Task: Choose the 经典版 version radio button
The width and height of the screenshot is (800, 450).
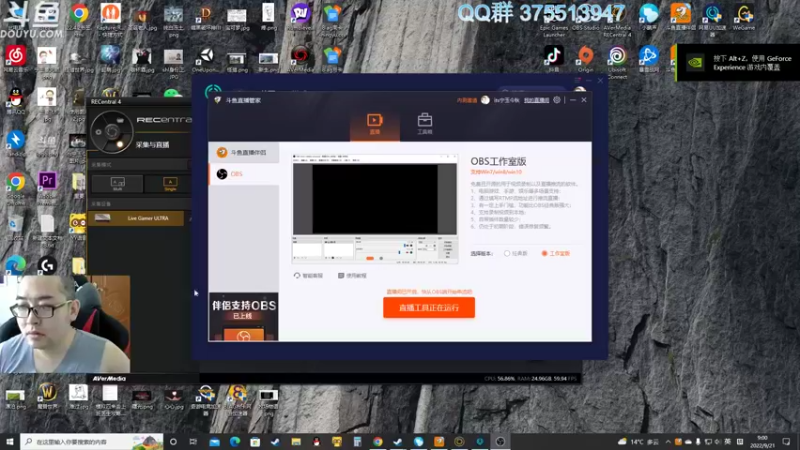Action: pos(515,254)
